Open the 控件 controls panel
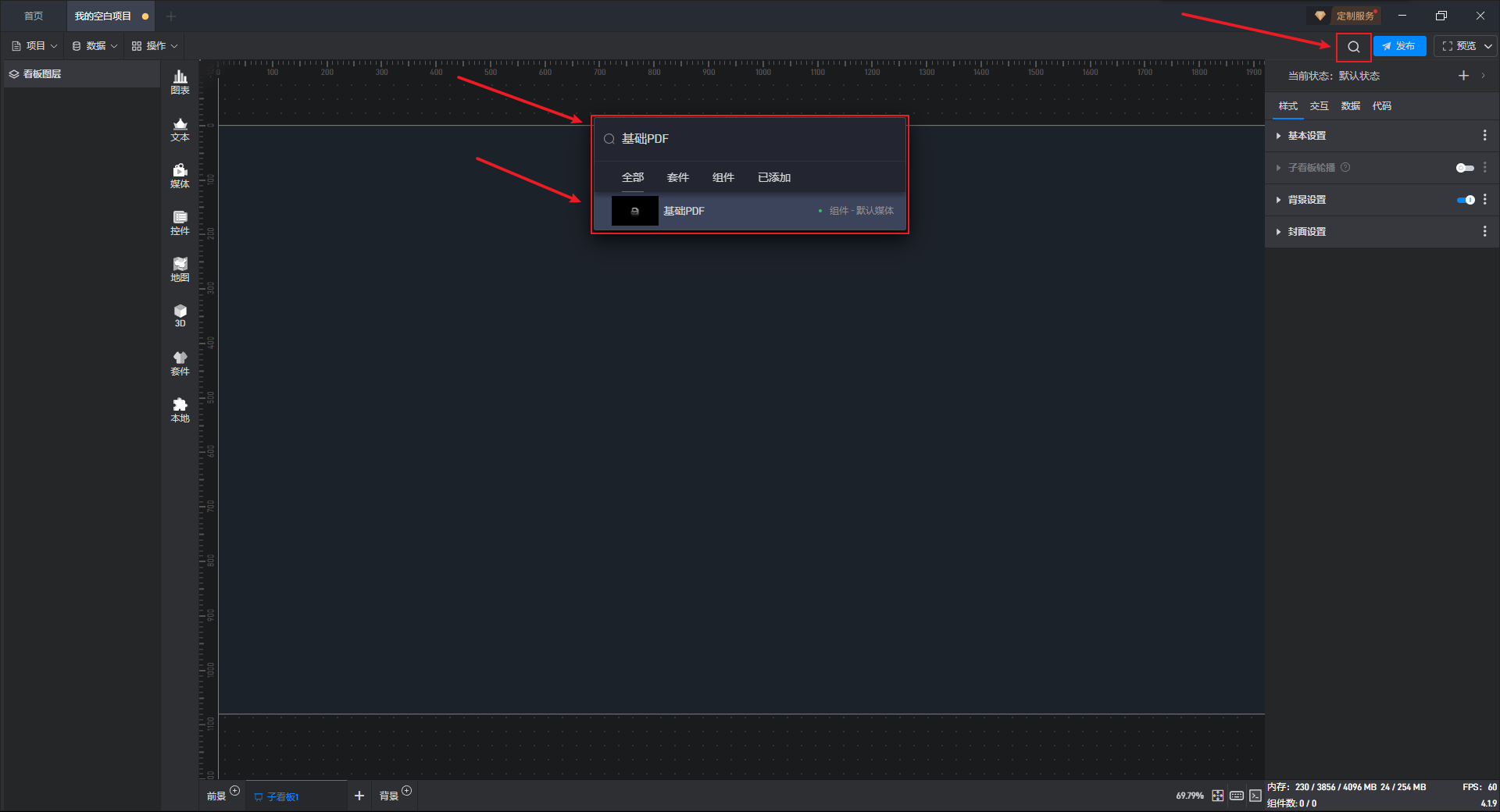Image resolution: width=1500 pixels, height=812 pixels. (x=180, y=223)
